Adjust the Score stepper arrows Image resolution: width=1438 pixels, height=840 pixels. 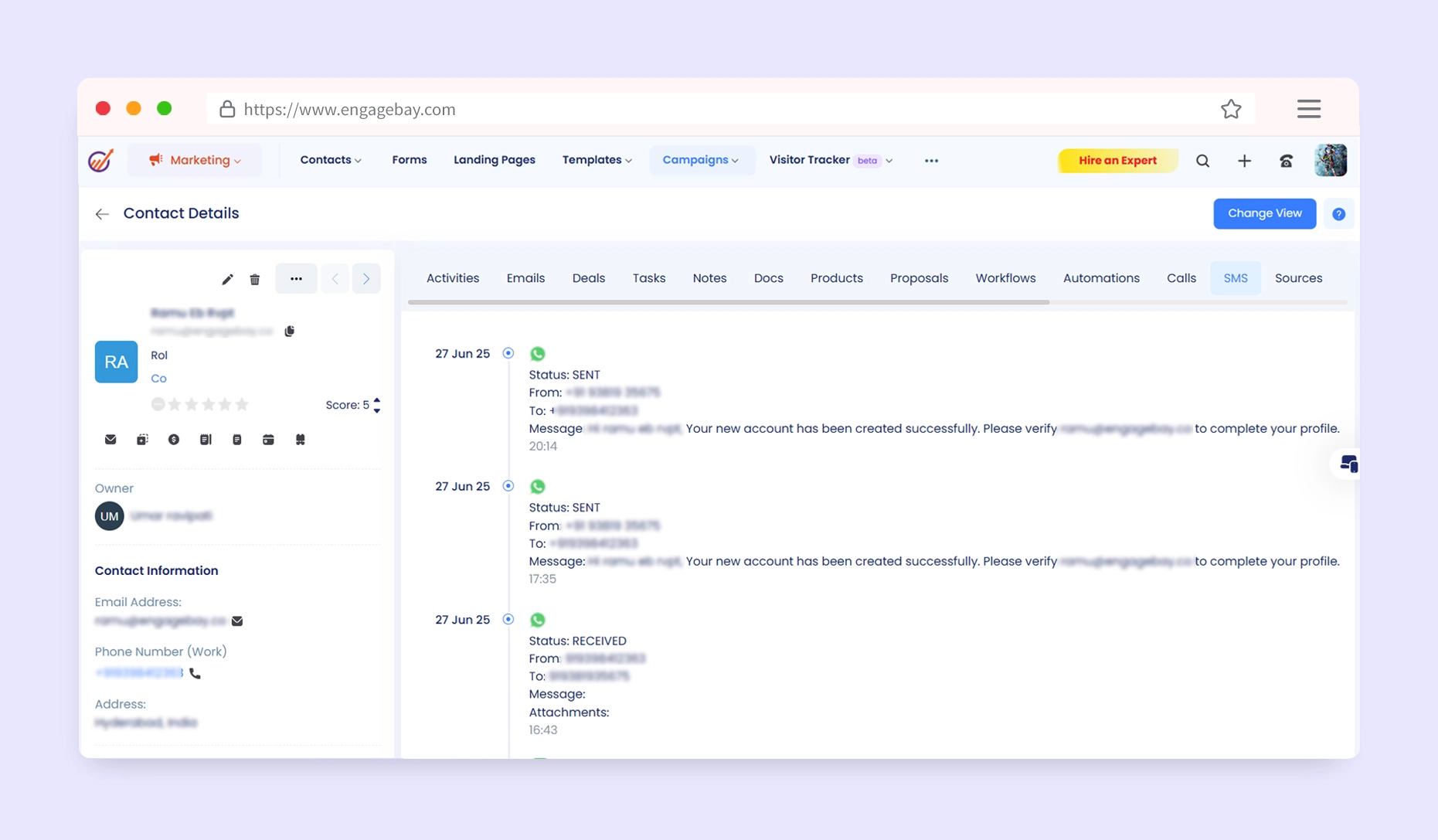(x=377, y=405)
